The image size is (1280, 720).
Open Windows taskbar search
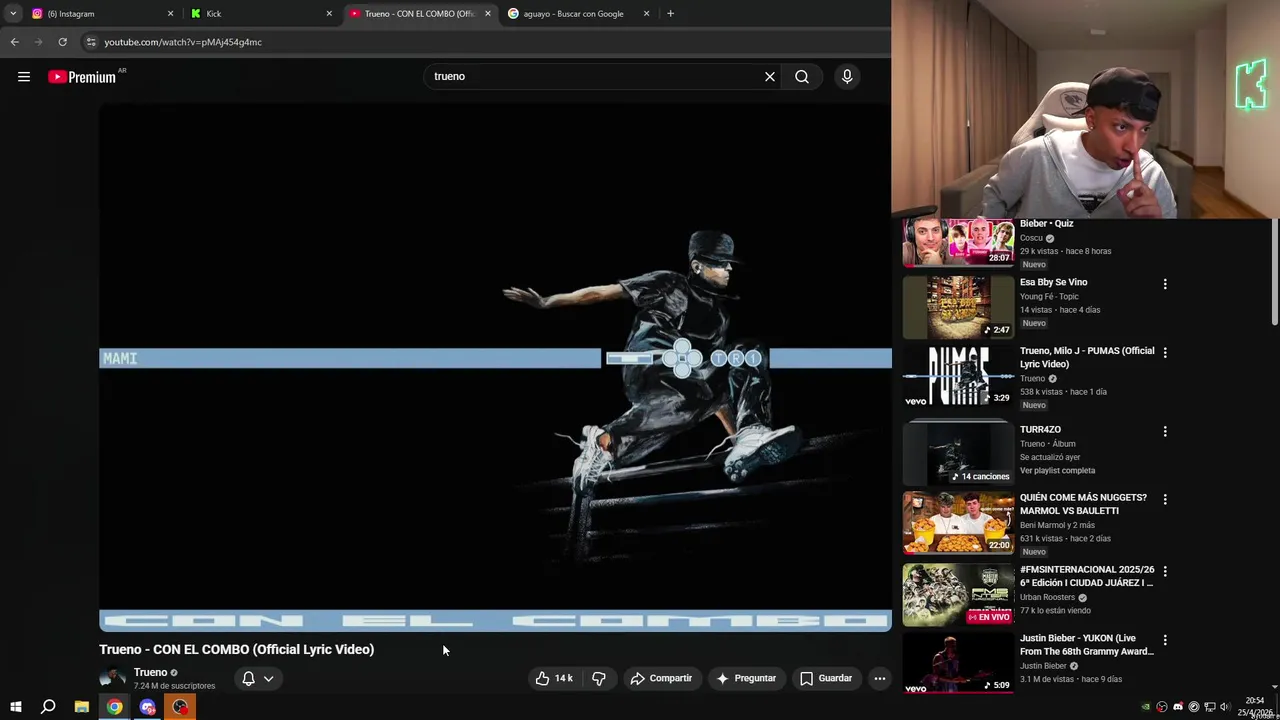[x=48, y=707]
